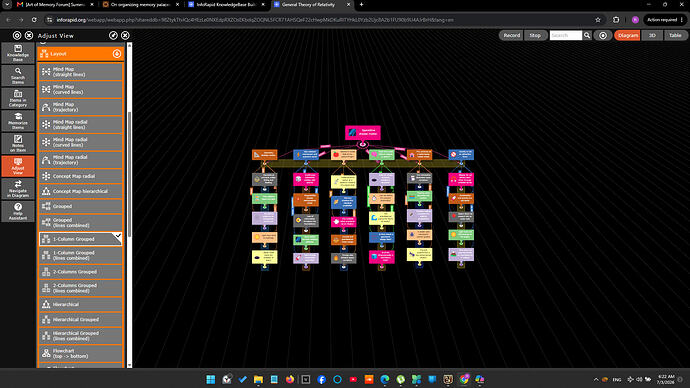Image resolution: width=690 pixels, height=388 pixels.
Task: Click the Stop button
Action: point(535,35)
